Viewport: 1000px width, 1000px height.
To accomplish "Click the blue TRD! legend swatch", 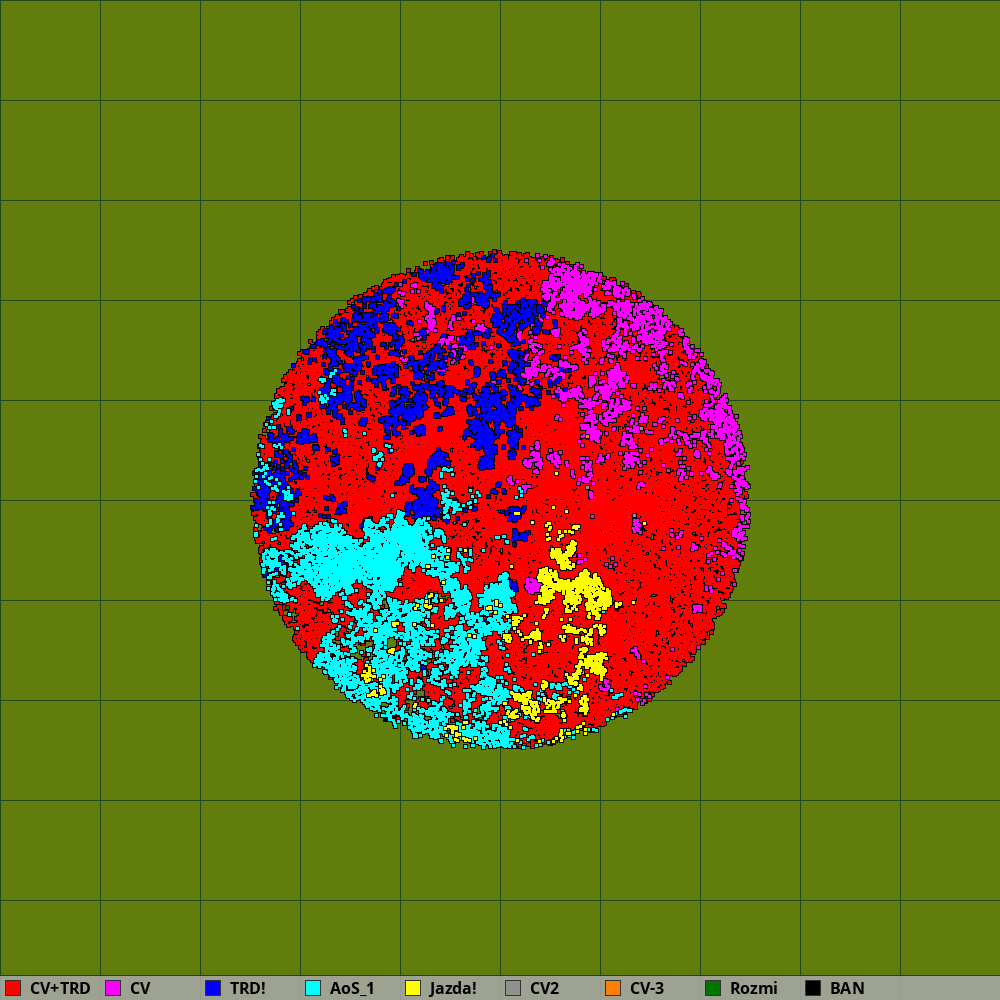I will pyautogui.click(x=213, y=988).
